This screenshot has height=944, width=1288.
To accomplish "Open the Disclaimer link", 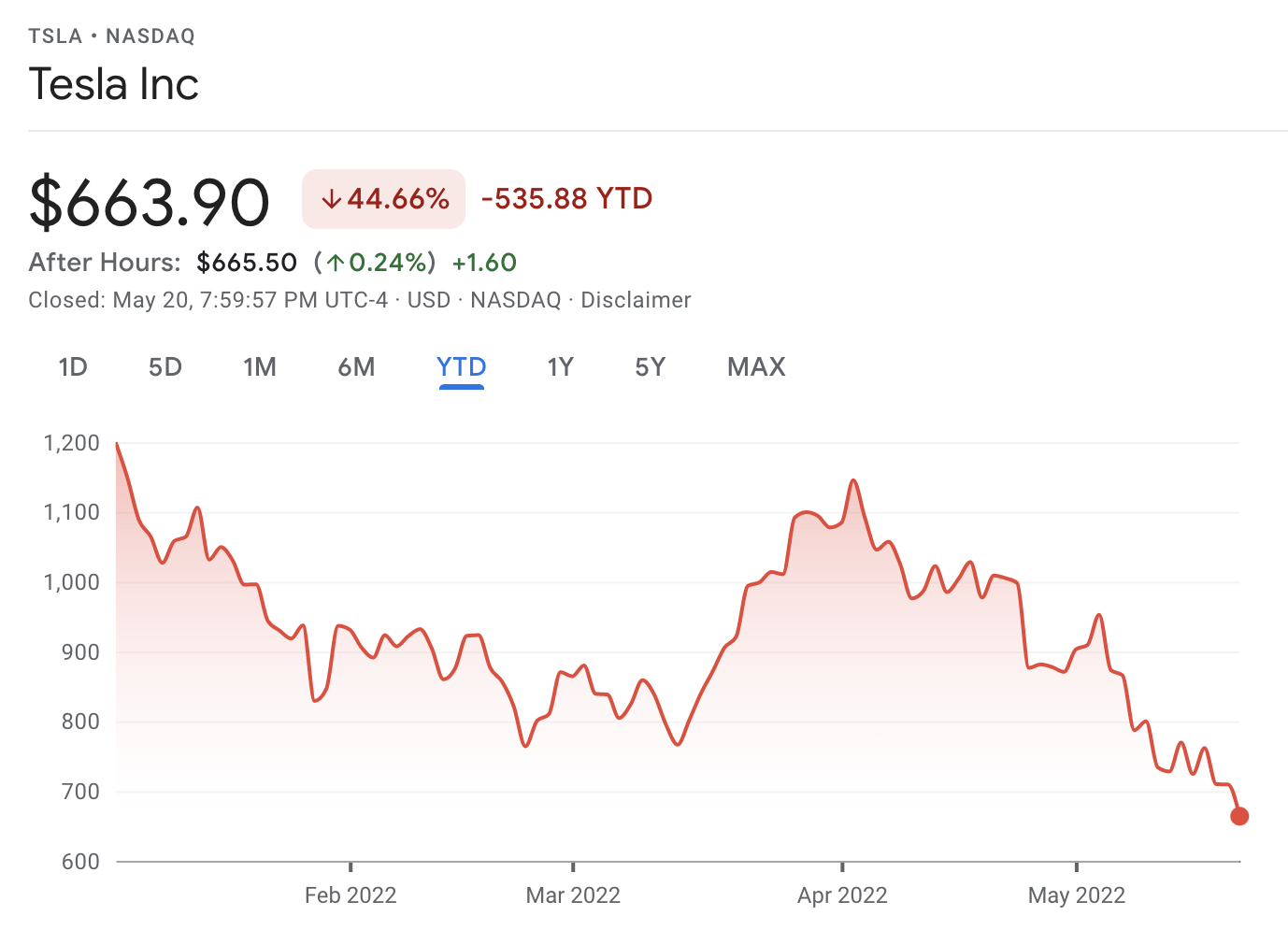I will pos(637,300).
